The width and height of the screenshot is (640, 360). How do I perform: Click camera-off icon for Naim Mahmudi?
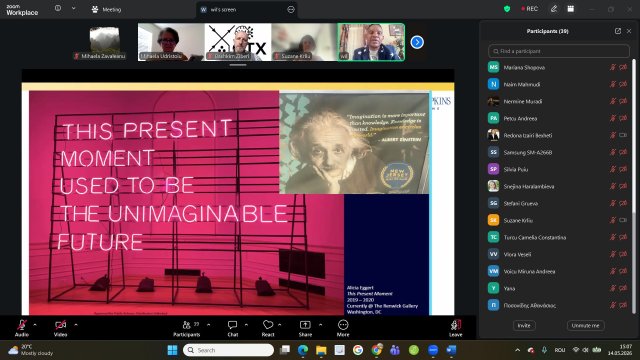[x=623, y=84]
